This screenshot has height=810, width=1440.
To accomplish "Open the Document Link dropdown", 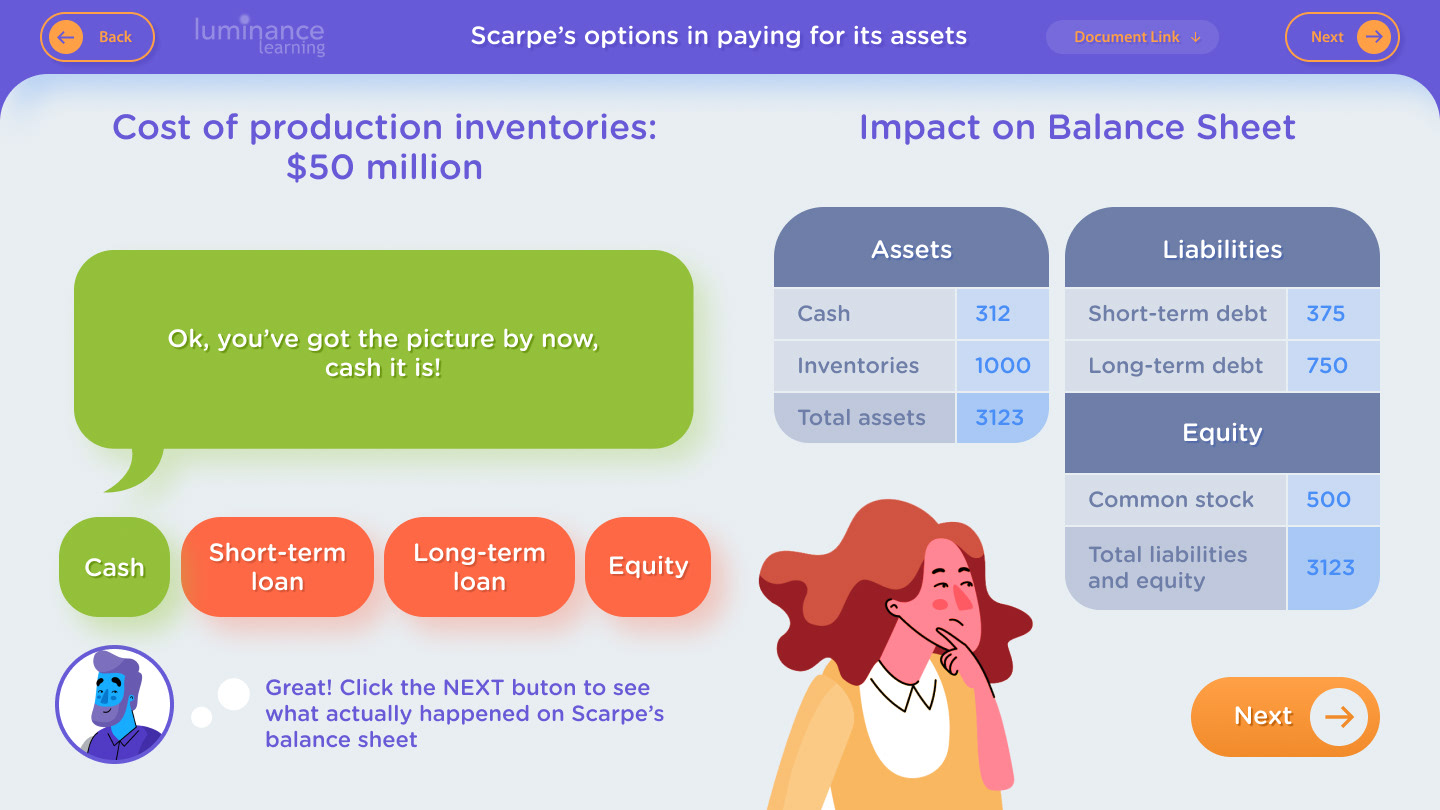I will point(1132,37).
